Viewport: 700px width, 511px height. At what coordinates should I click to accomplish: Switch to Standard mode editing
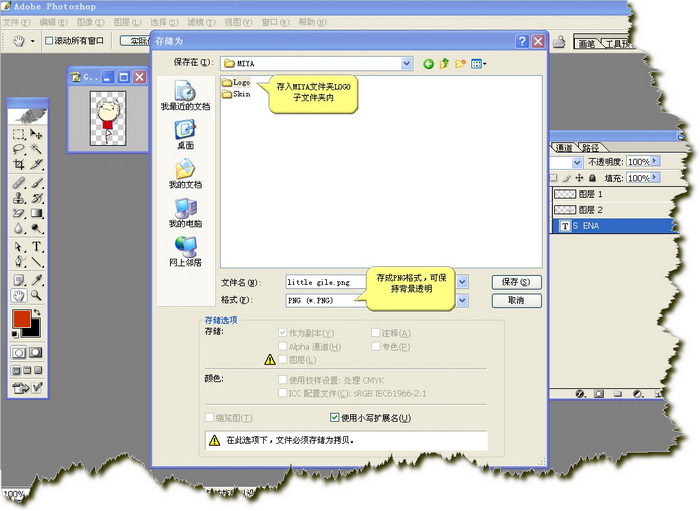point(18,353)
